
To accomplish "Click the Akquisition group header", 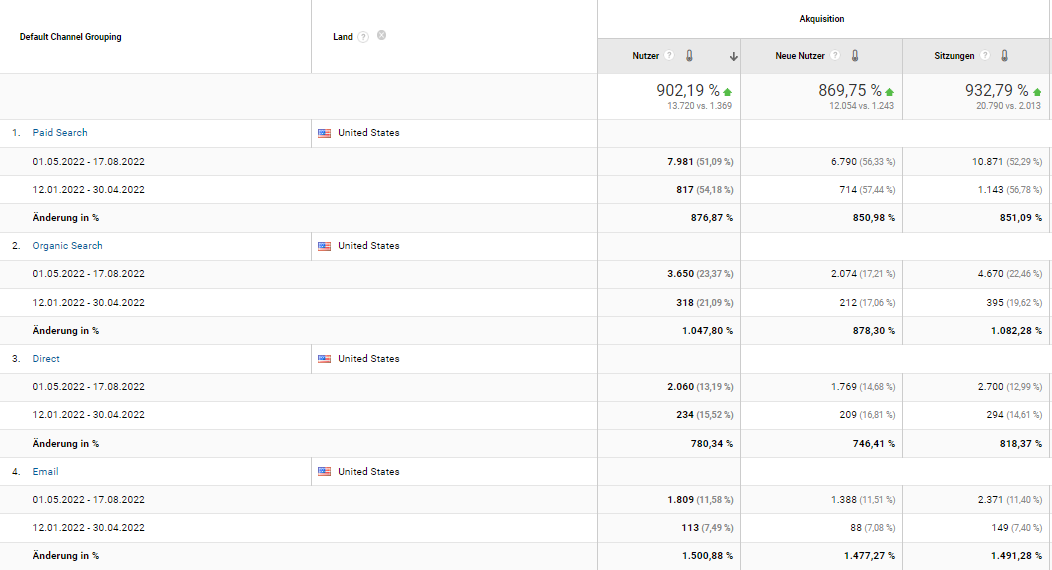I will (822, 19).
